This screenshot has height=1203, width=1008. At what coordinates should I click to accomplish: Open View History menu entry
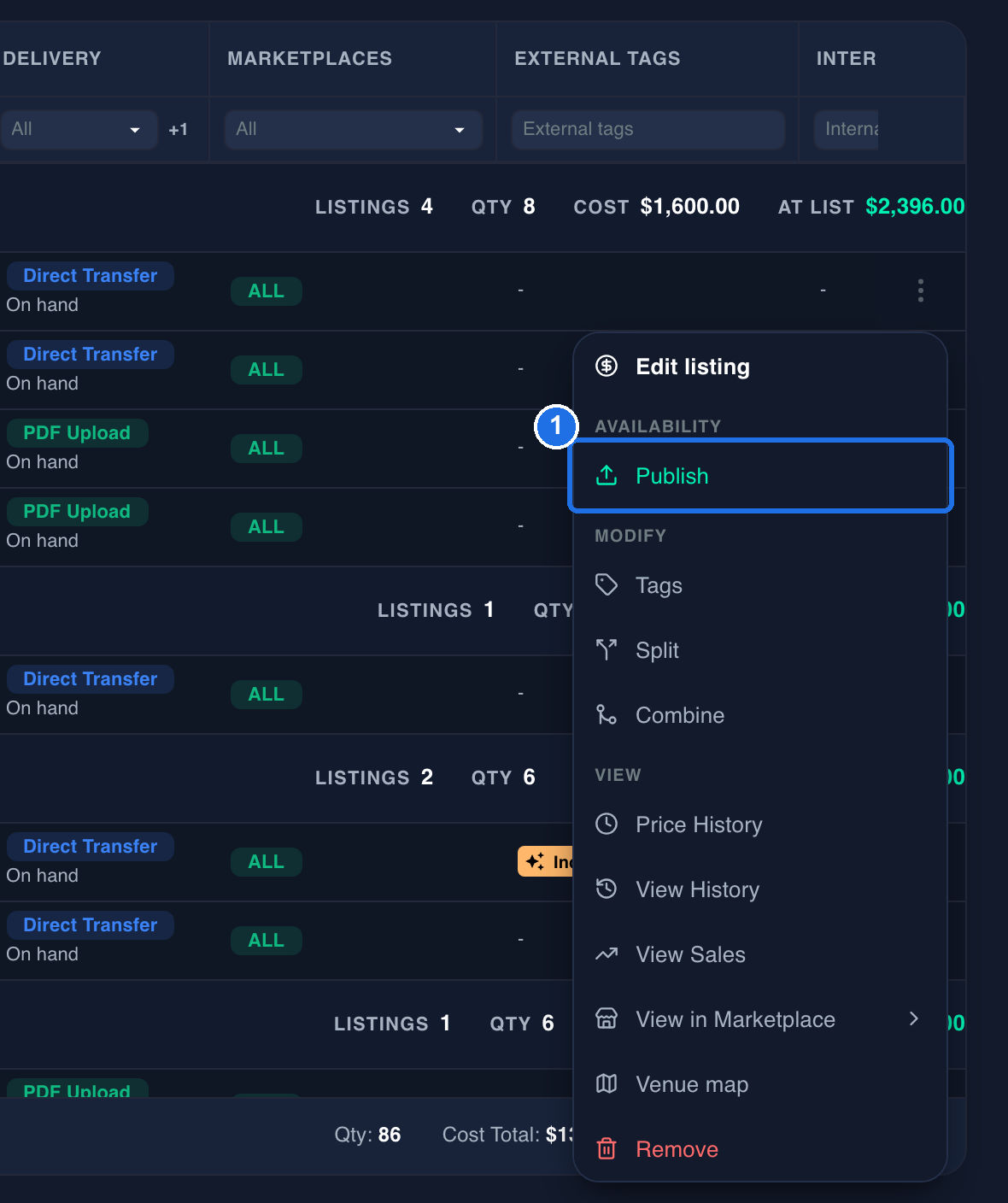pyautogui.click(x=760, y=889)
